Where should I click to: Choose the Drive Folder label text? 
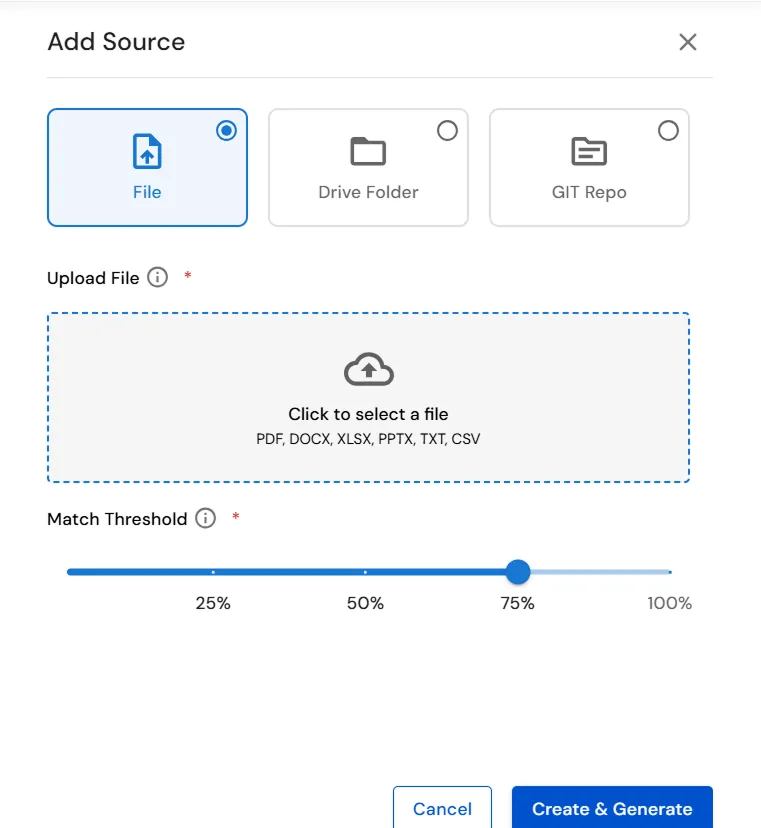click(x=368, y=192)
